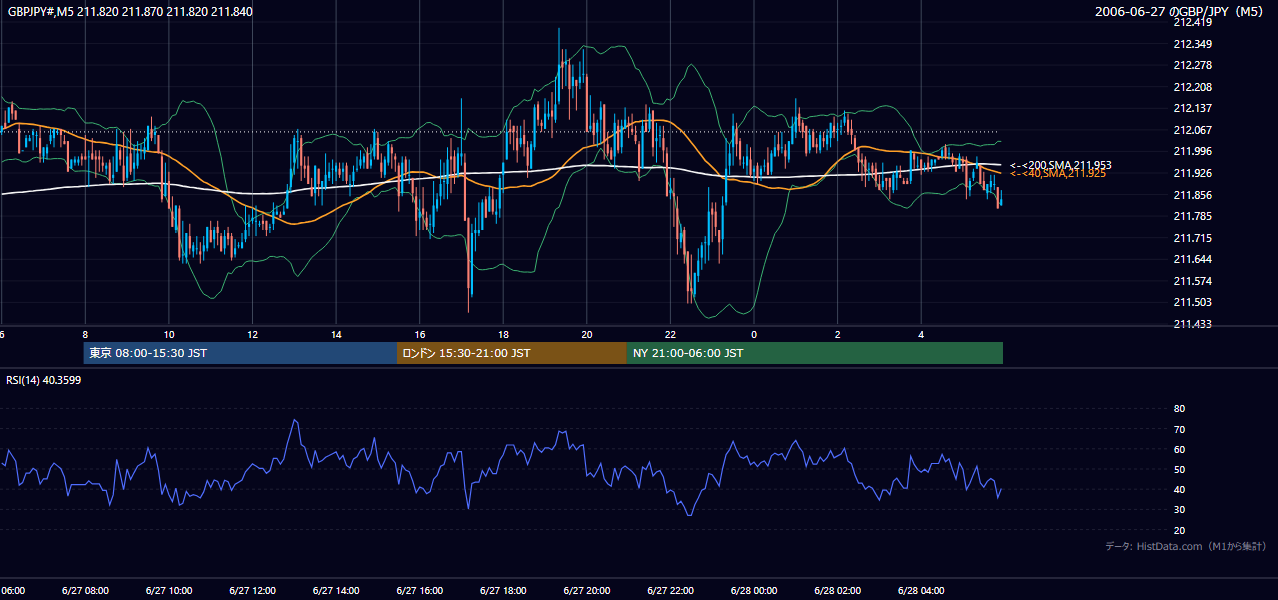
Task: Click the 6/28 00:00 date label
Action: point(754,591)
